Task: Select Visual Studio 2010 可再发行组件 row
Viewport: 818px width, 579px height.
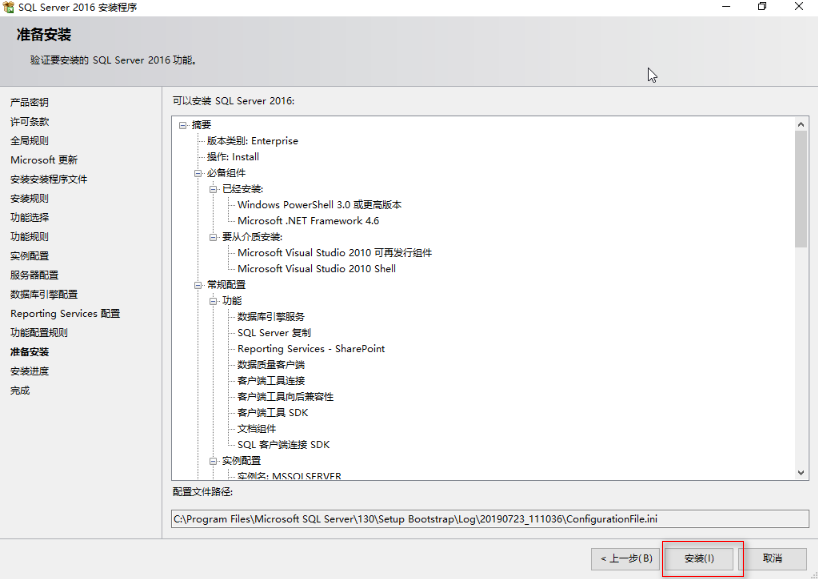Action: click(x=334, y=253)
